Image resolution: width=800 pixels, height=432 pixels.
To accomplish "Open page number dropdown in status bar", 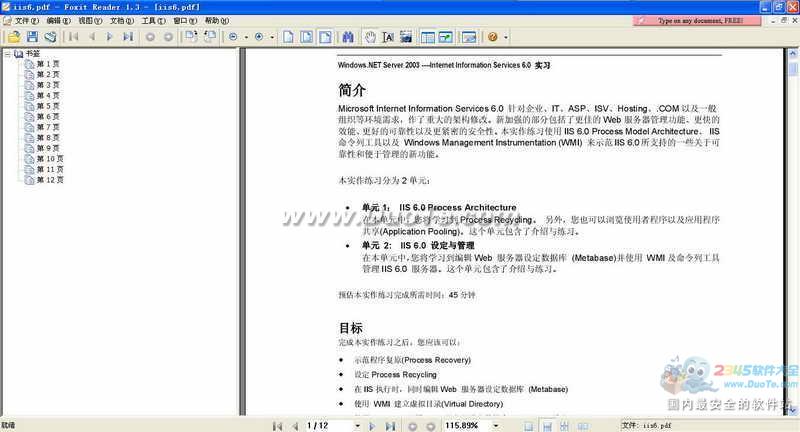I will pos(357,425).
